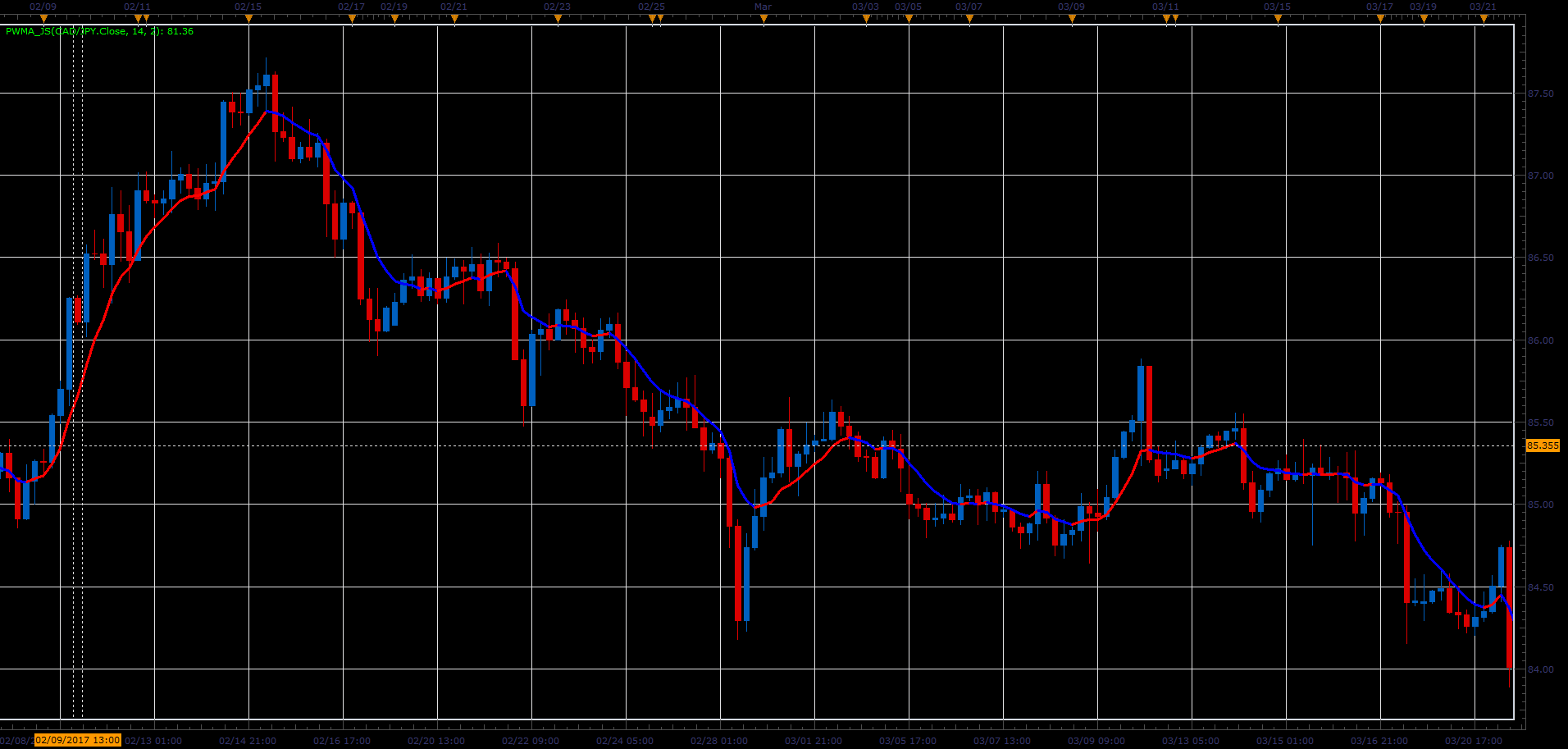The width and height of the screenshot is (1568, 749).
Task: Click the PWMA_JS indicator label
Action: click(99, 31)
